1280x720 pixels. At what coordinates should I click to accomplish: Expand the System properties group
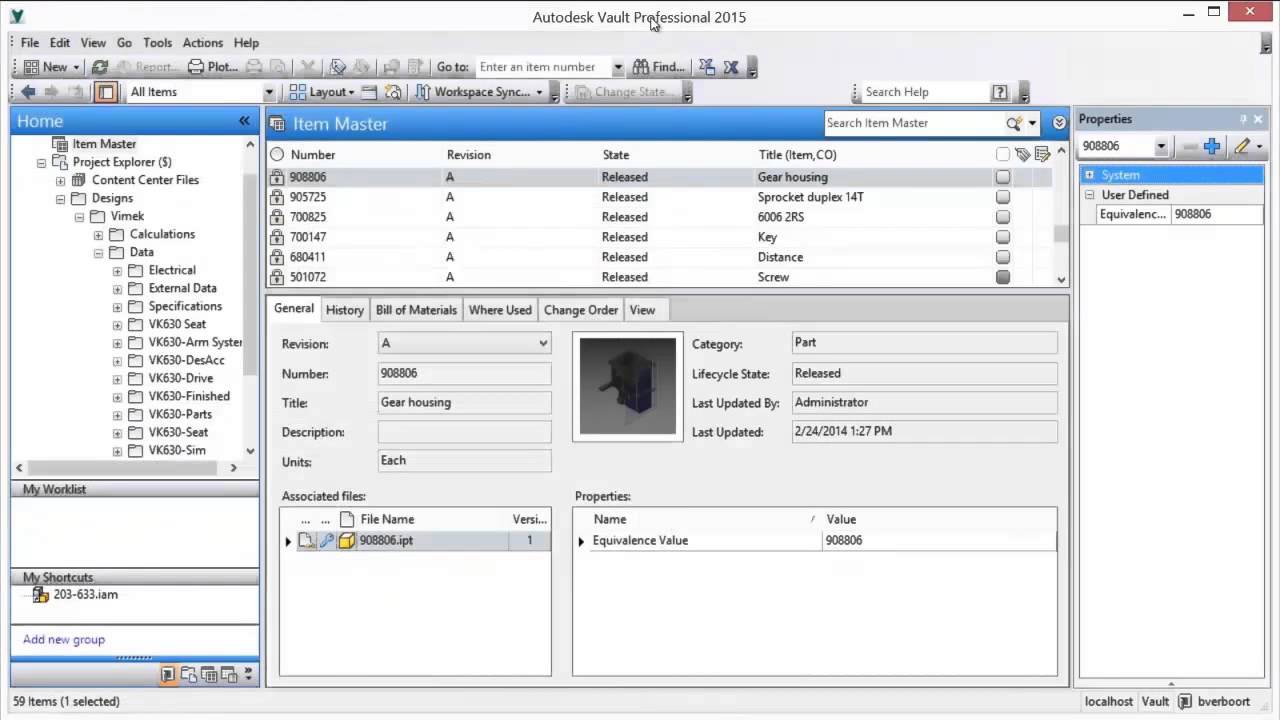pyautogui.click(x=1089, y=175)
